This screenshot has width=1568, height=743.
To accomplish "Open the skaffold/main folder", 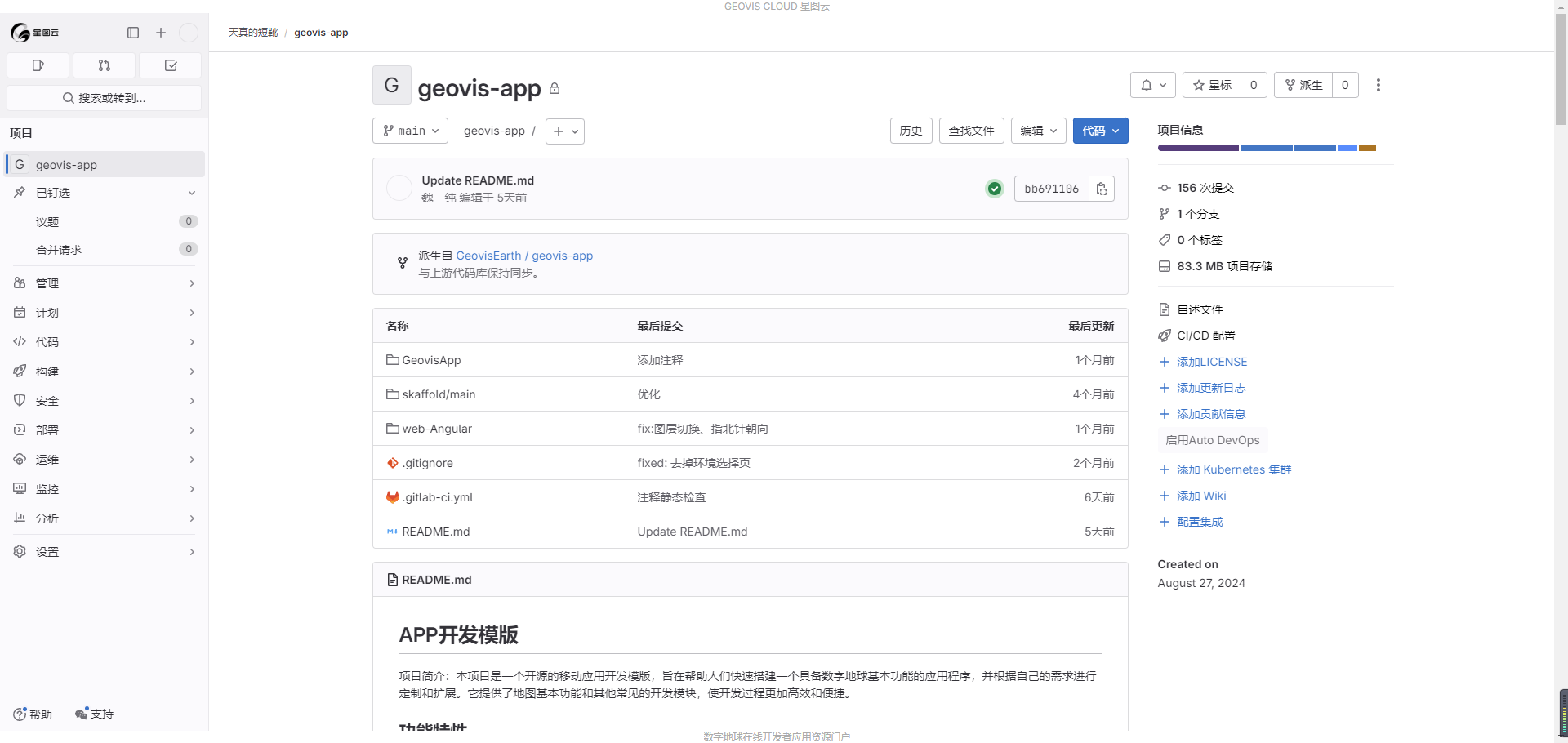I will [439, 394].
